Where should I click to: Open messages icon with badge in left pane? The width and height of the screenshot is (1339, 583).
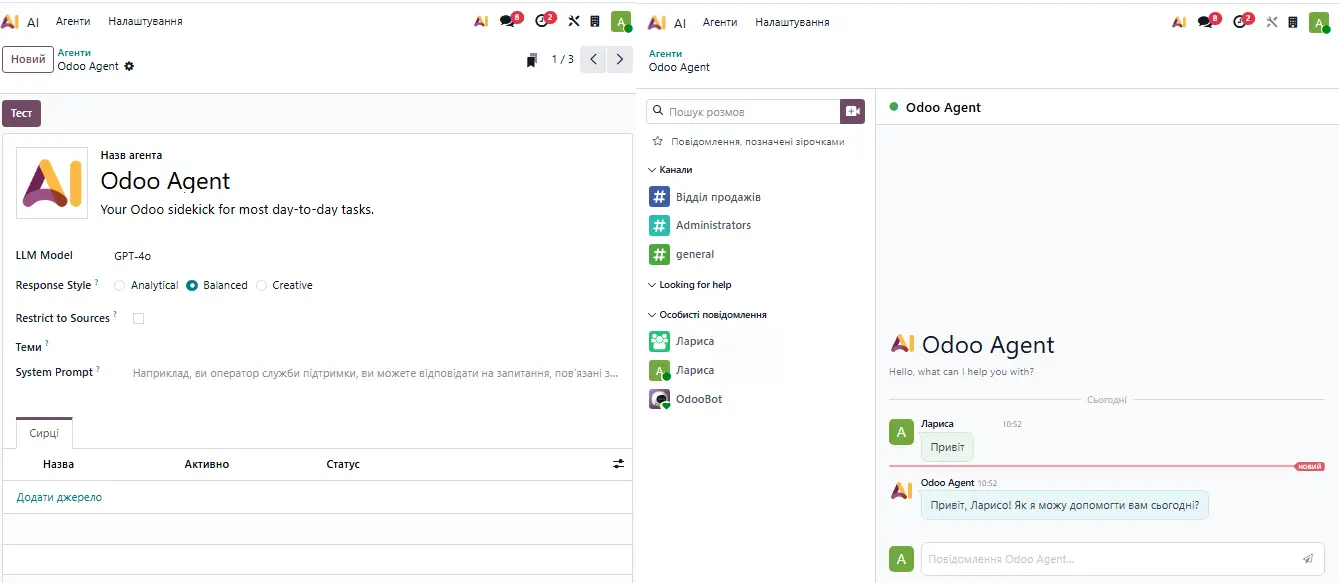506,21
